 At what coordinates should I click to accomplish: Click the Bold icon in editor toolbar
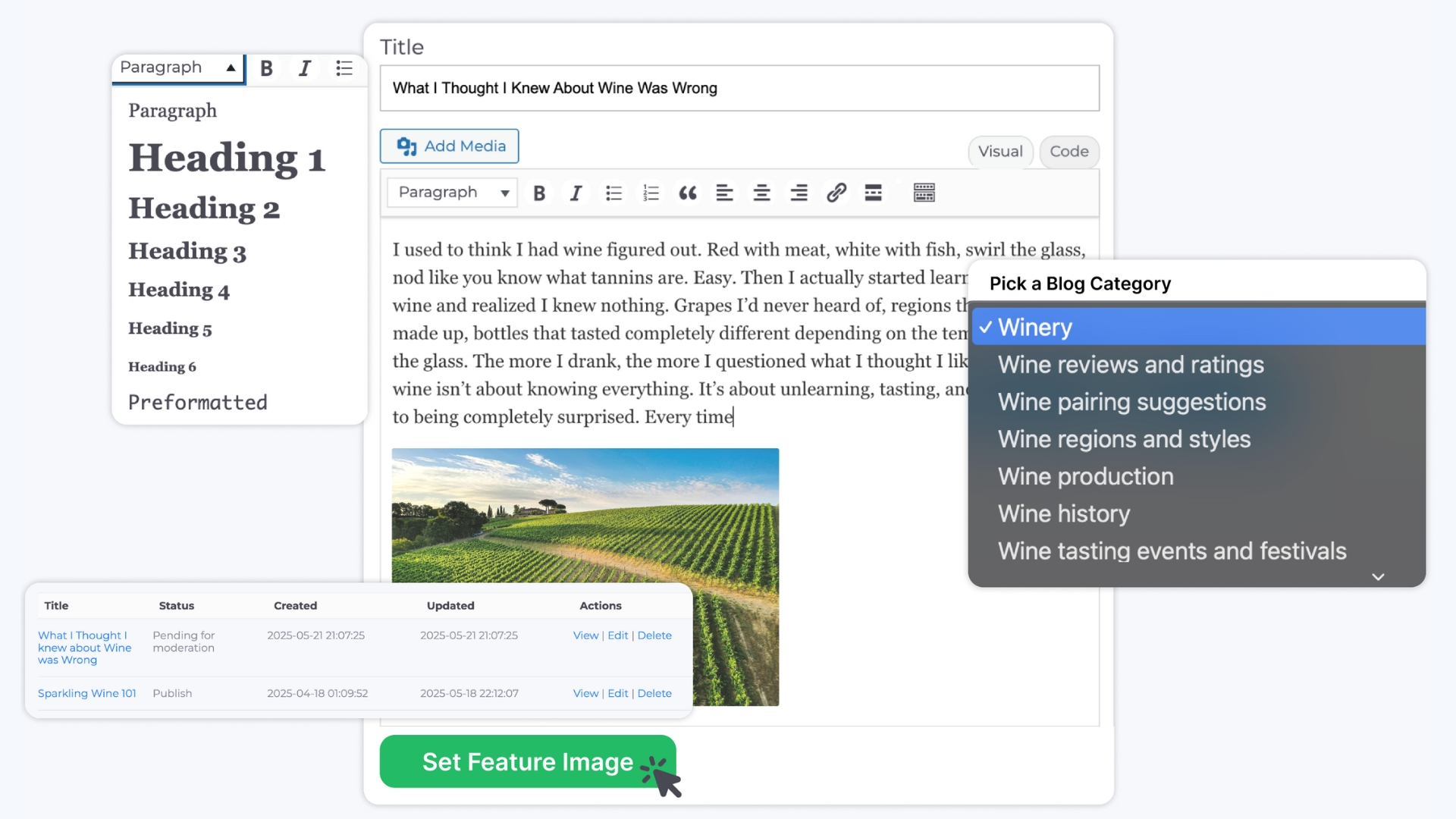coord(539,193)
